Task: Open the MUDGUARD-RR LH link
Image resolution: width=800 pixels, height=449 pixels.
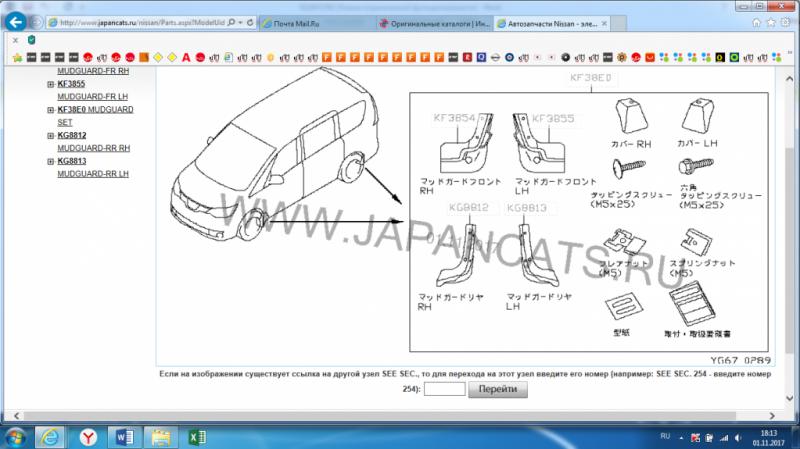Action: click(93, 173)
